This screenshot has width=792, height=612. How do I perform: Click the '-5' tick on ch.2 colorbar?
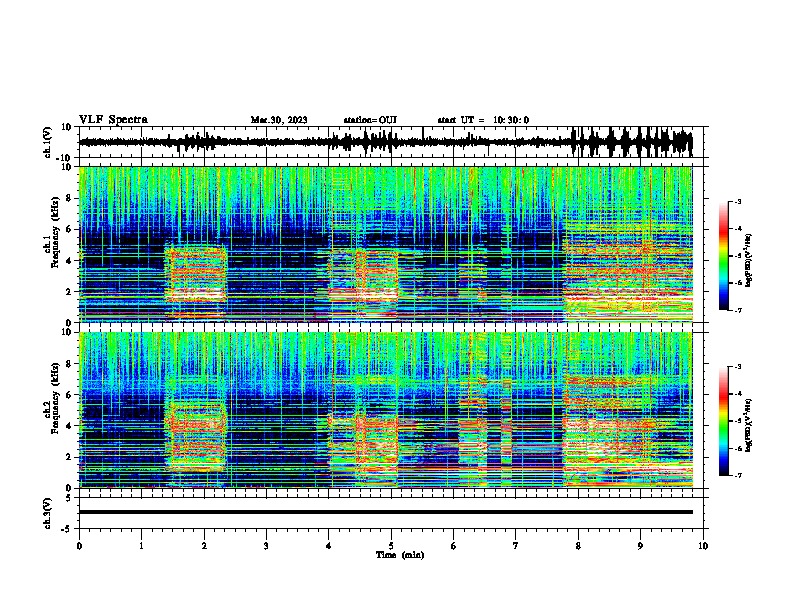pyautogui.click(x=738, y=421)
